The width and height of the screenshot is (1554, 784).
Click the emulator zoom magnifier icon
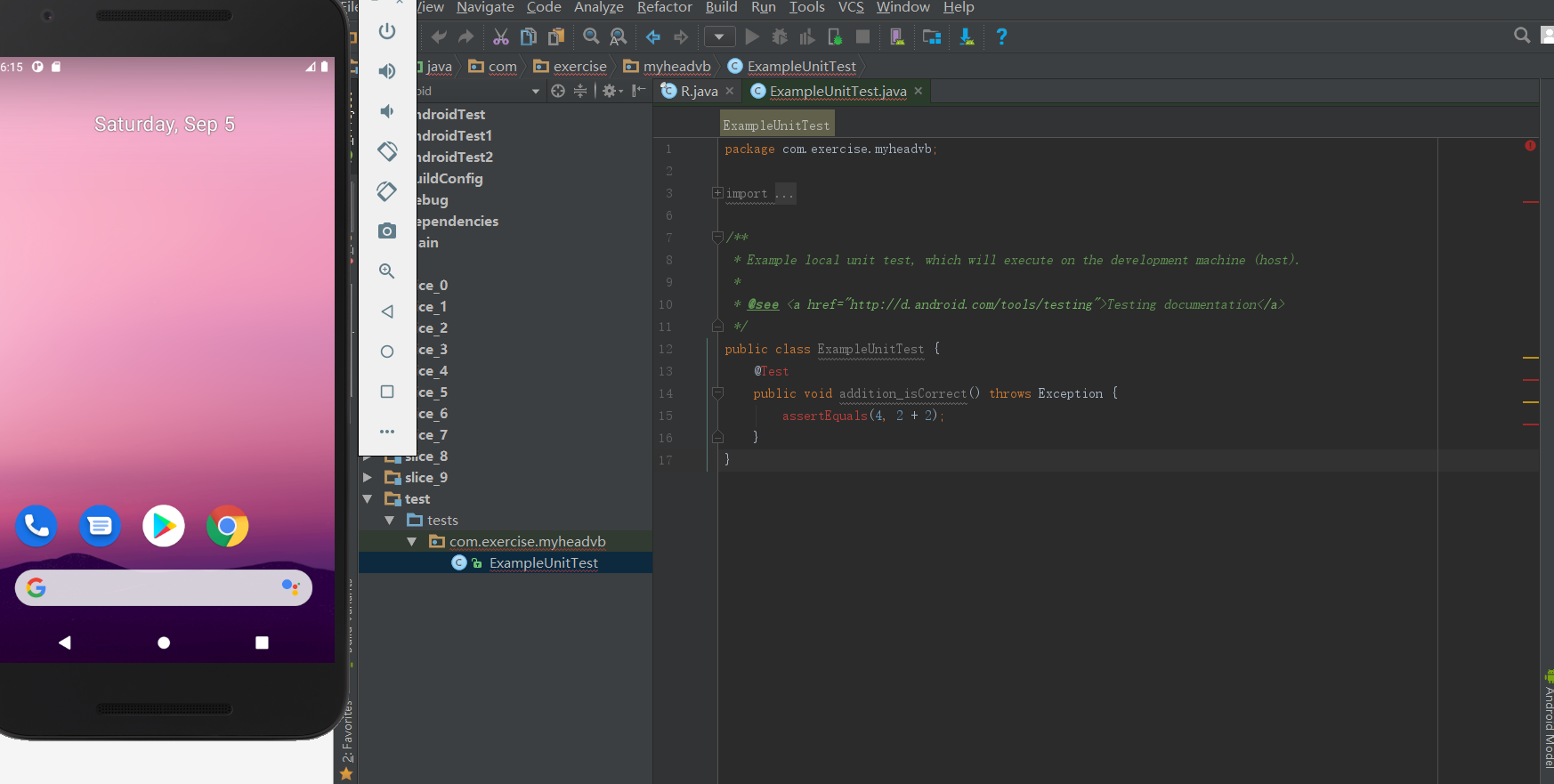click(x=386, y=271)
